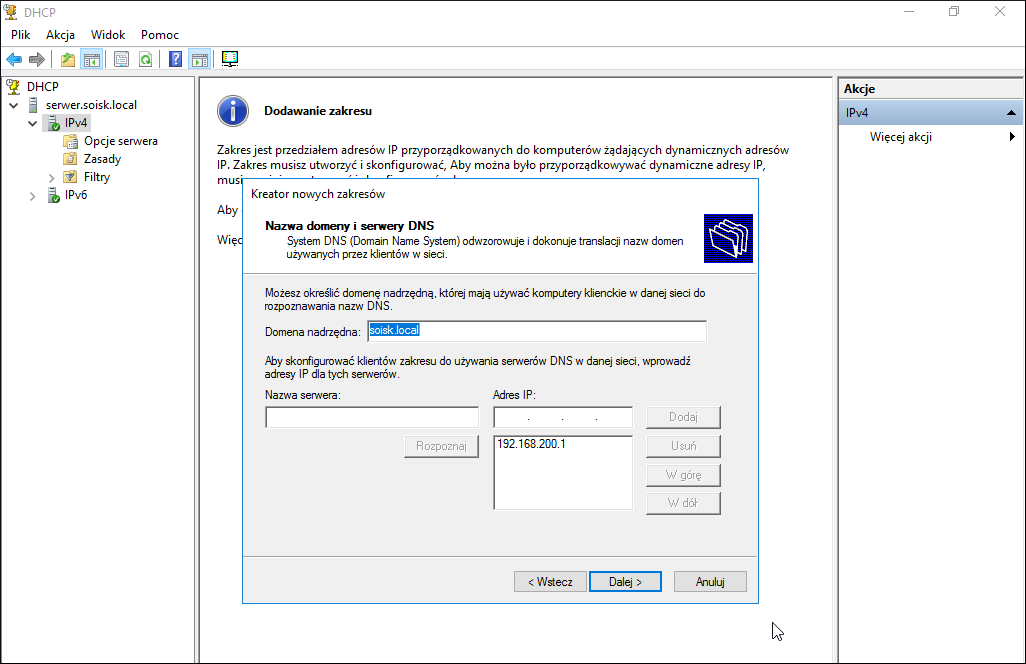
Task: Collapse the IPv4 tree node
Action: pos(33,123)
